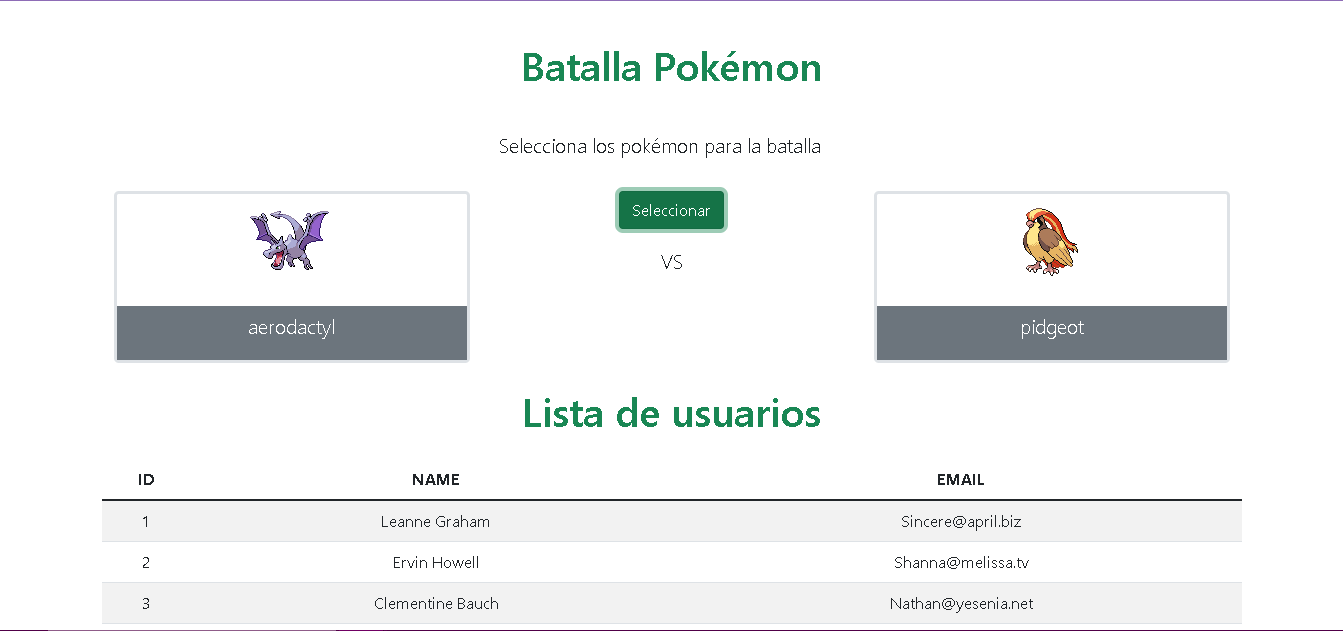The image size is (1343, 631).
Task: Click the Batalla Pokémon heading
Action: tap(672, 67)
